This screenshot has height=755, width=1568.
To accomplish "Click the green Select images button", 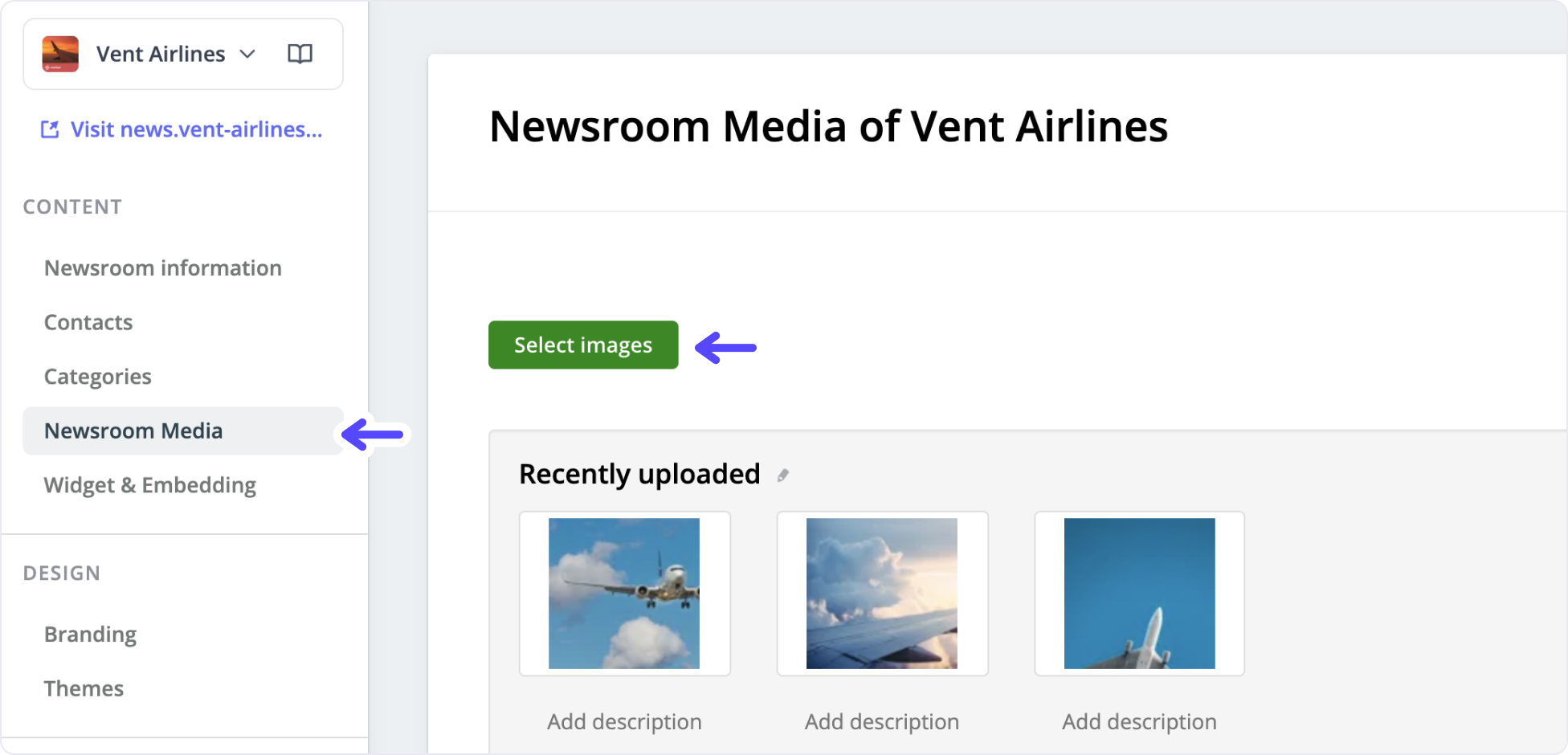I will click(583, 345).
